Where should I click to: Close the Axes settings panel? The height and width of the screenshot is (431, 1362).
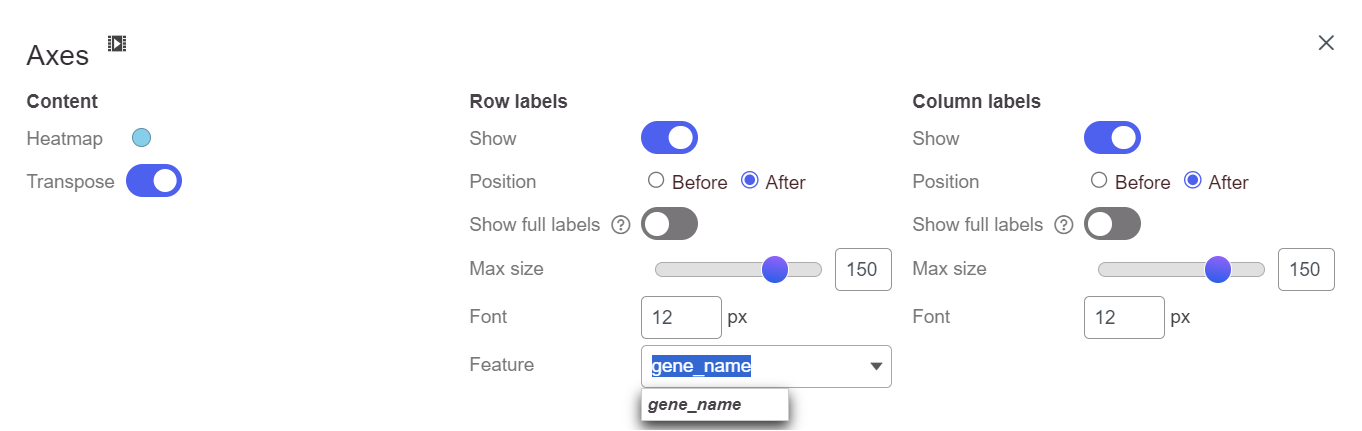pyautogui.click(x=1326, y=42)
